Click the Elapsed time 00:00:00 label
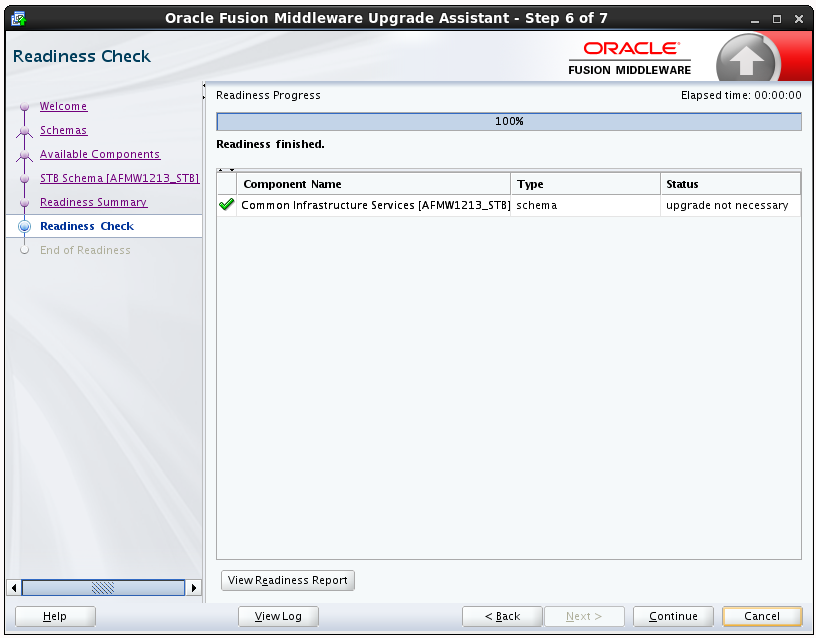Screen dimensions: 816x638 click(x=741, y=95)
